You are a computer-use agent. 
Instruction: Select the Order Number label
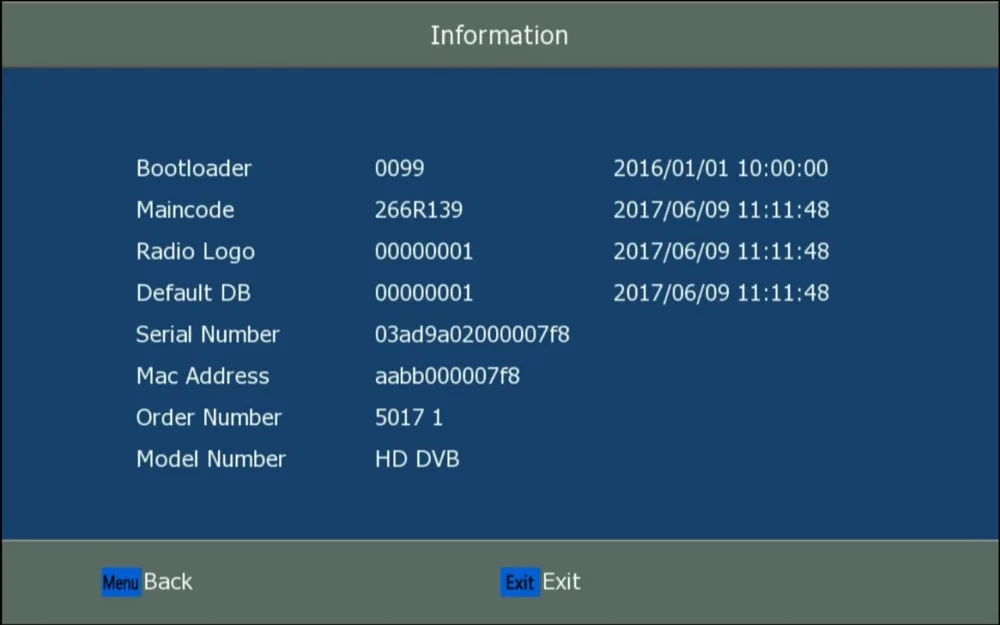pos(209,417)
